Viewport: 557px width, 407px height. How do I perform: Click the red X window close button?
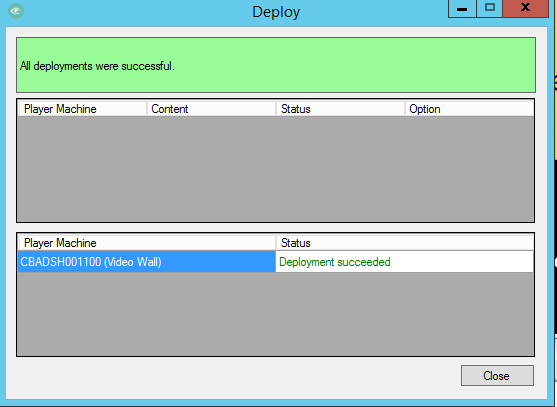(x=525, y=9)
